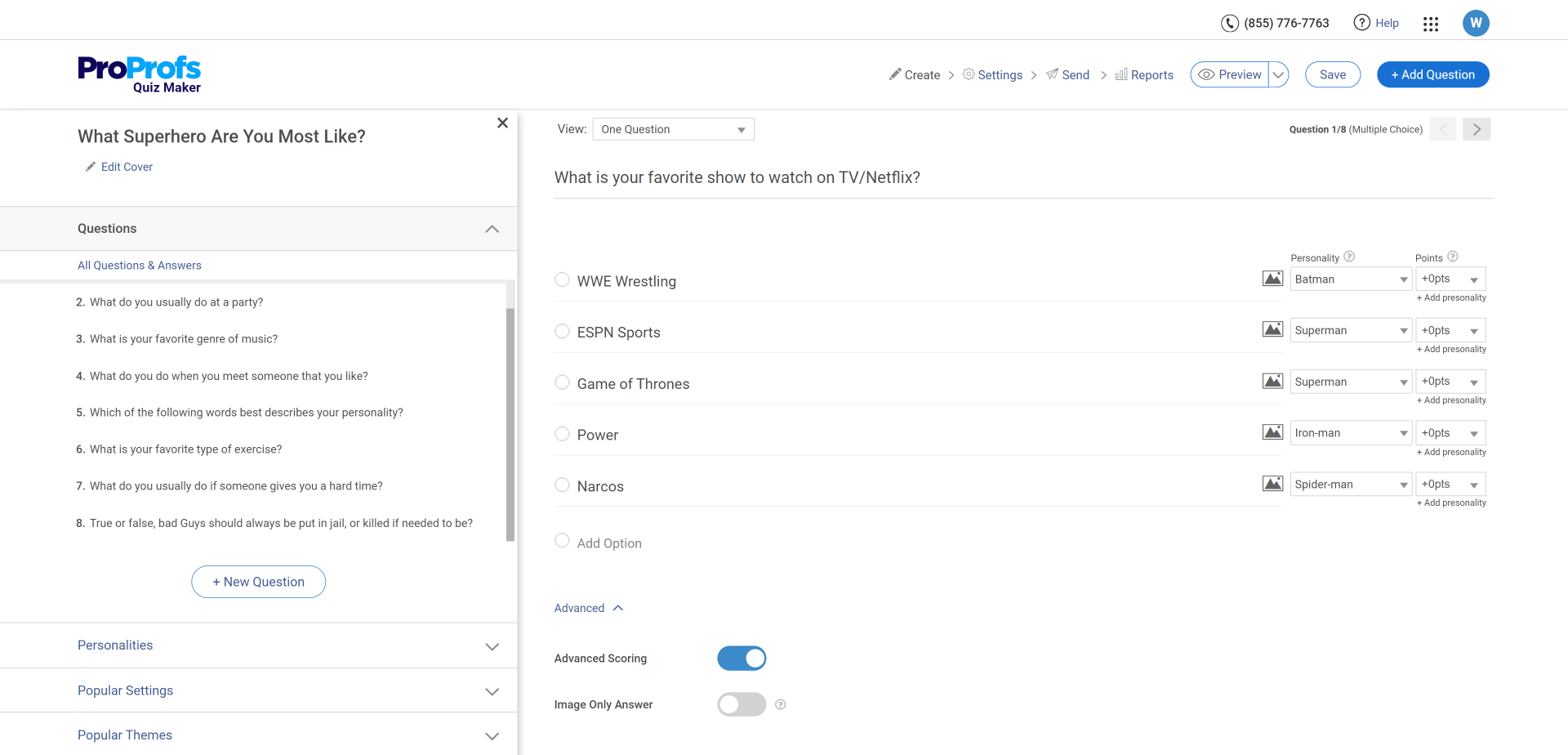Enable the Image Only Answer toggle
Viewport: 1568px width, 755px height.
pos(742,704)
